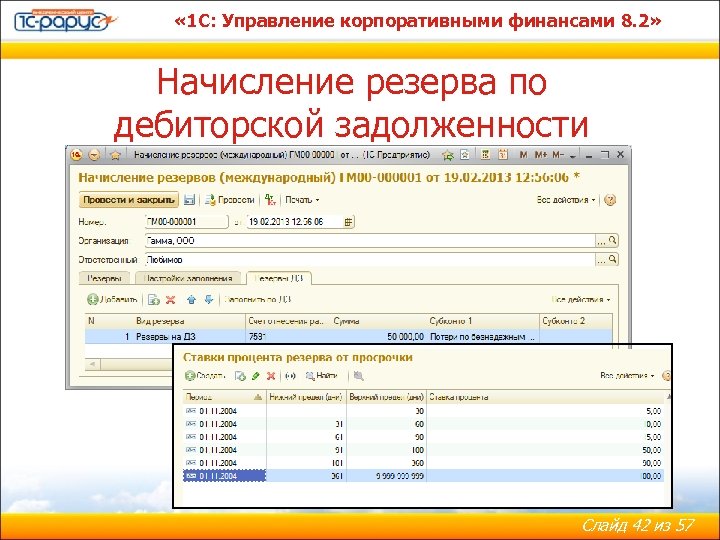Click the ellipsis select button in Ответственный field
The height and width of the screenshot is (540, 720).
[601, 260]
